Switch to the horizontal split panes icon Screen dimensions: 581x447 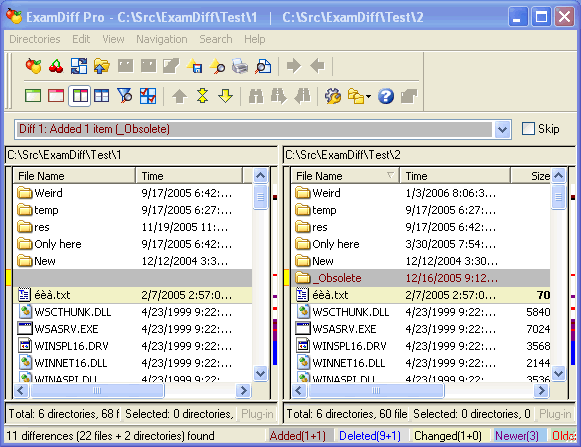tap(102, 96)
